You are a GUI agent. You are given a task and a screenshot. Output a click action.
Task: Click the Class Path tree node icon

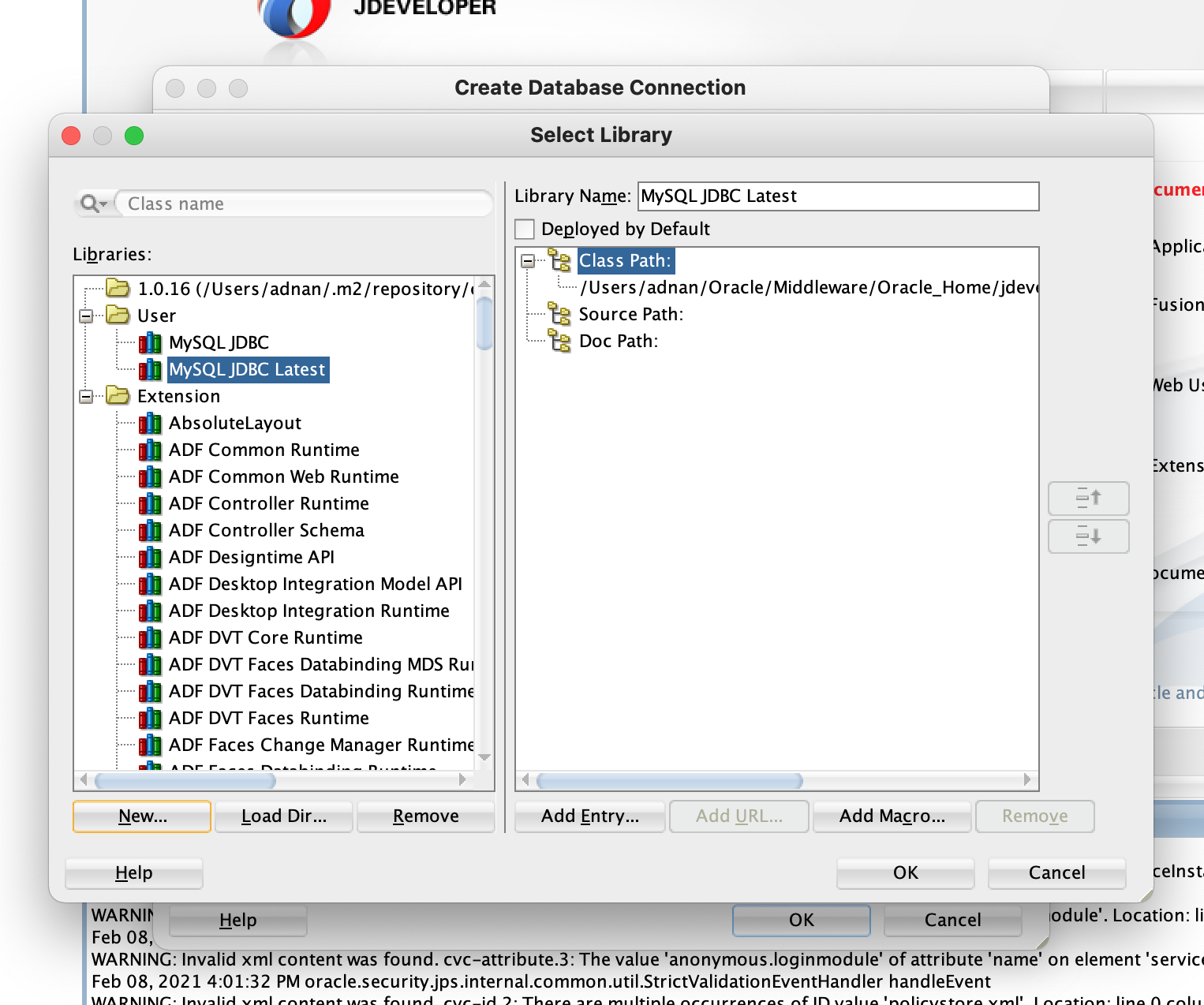pyautogui.click(x=560, y=260)
